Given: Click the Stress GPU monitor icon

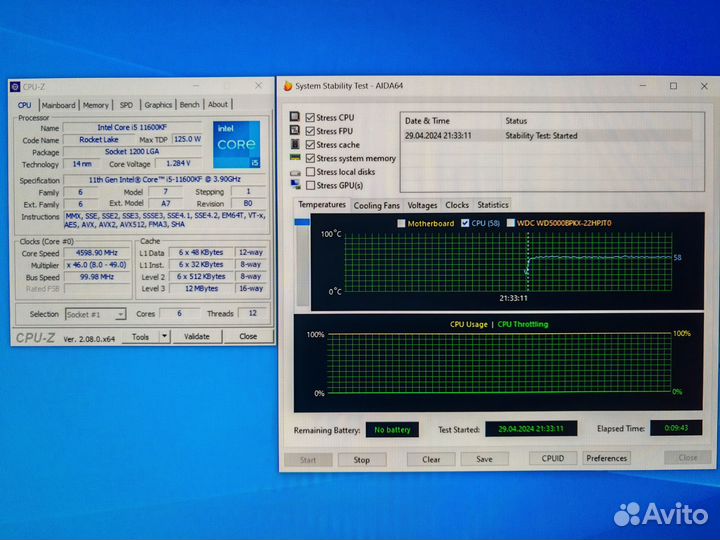Looking at the screenshot, I should tap(295, 185).
